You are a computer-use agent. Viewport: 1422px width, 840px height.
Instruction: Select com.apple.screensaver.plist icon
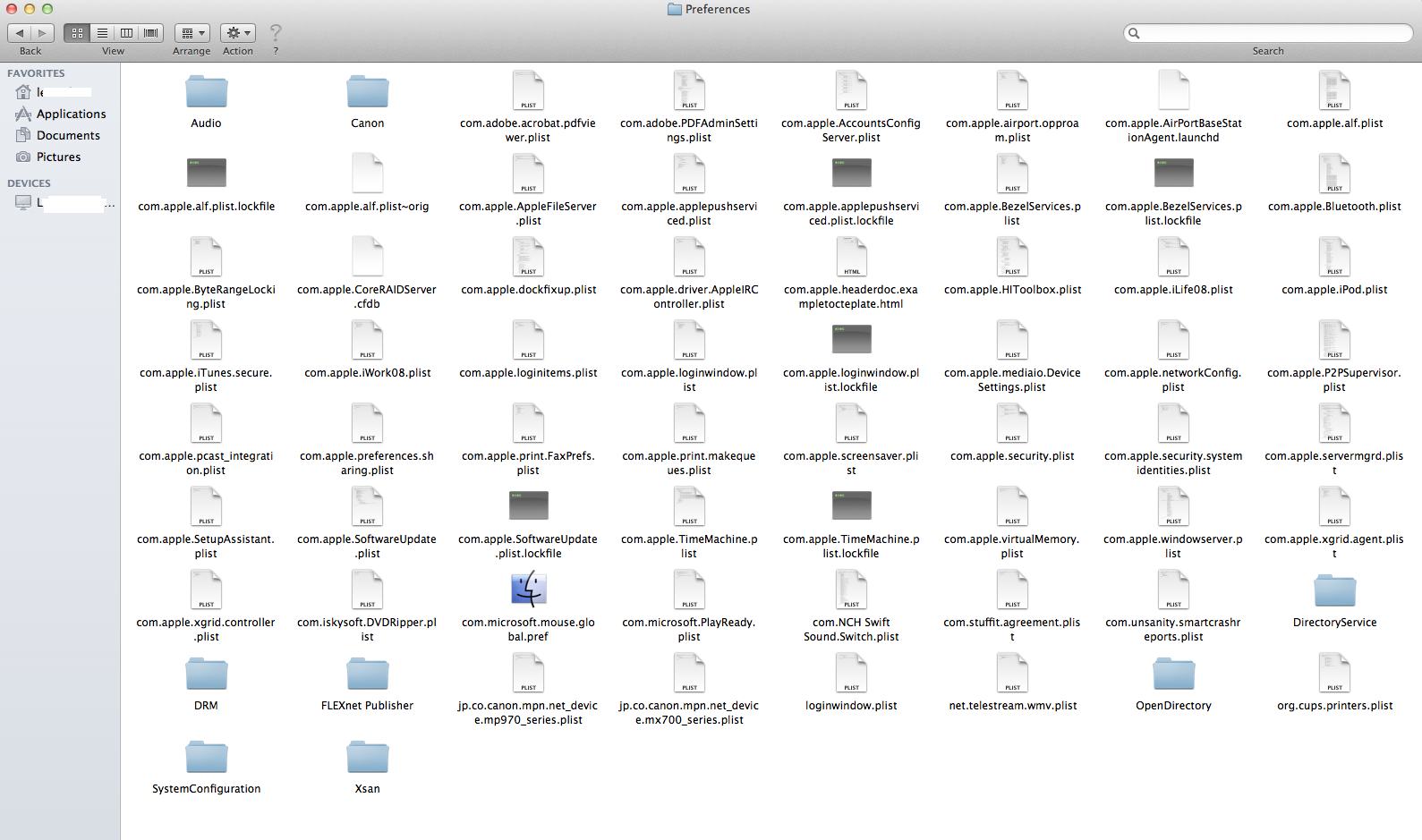[x=851, y=423]
